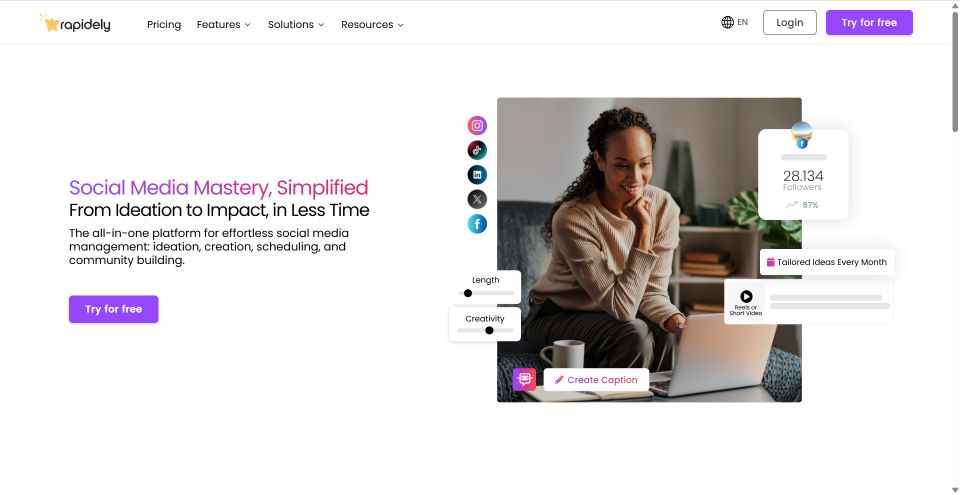This screenshot has width=960, height=495.
Task: Click the LinkedIn icon
Action: (477, 175)
